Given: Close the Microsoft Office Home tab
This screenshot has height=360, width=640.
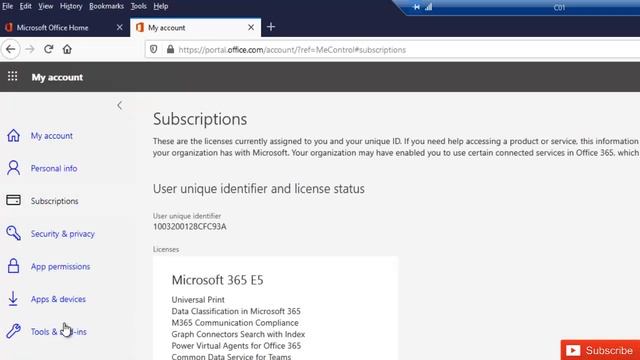Looking at the screenshot, I should [120, 27].
